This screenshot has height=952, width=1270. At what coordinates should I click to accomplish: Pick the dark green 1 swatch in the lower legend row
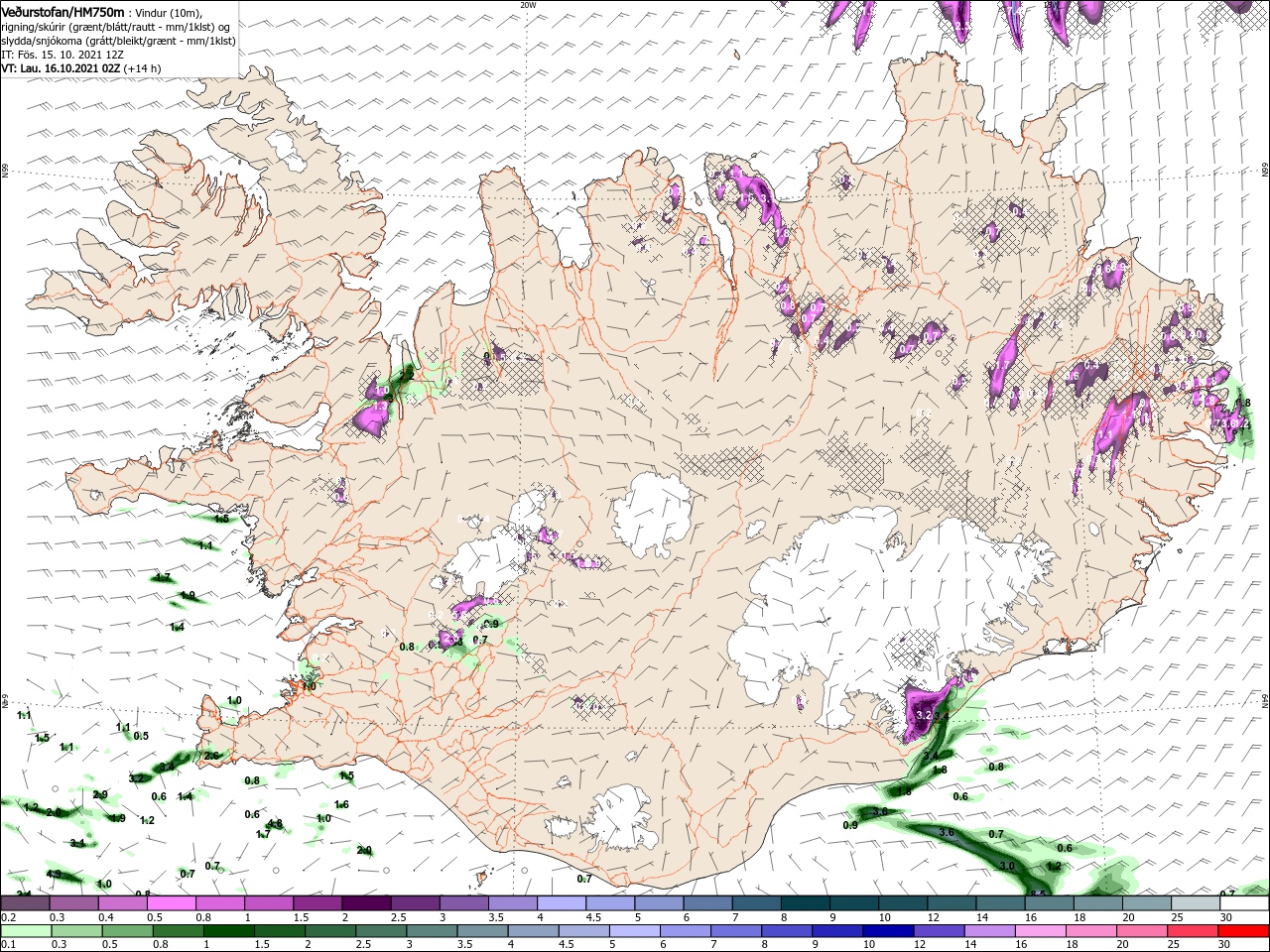pos(229,930)
